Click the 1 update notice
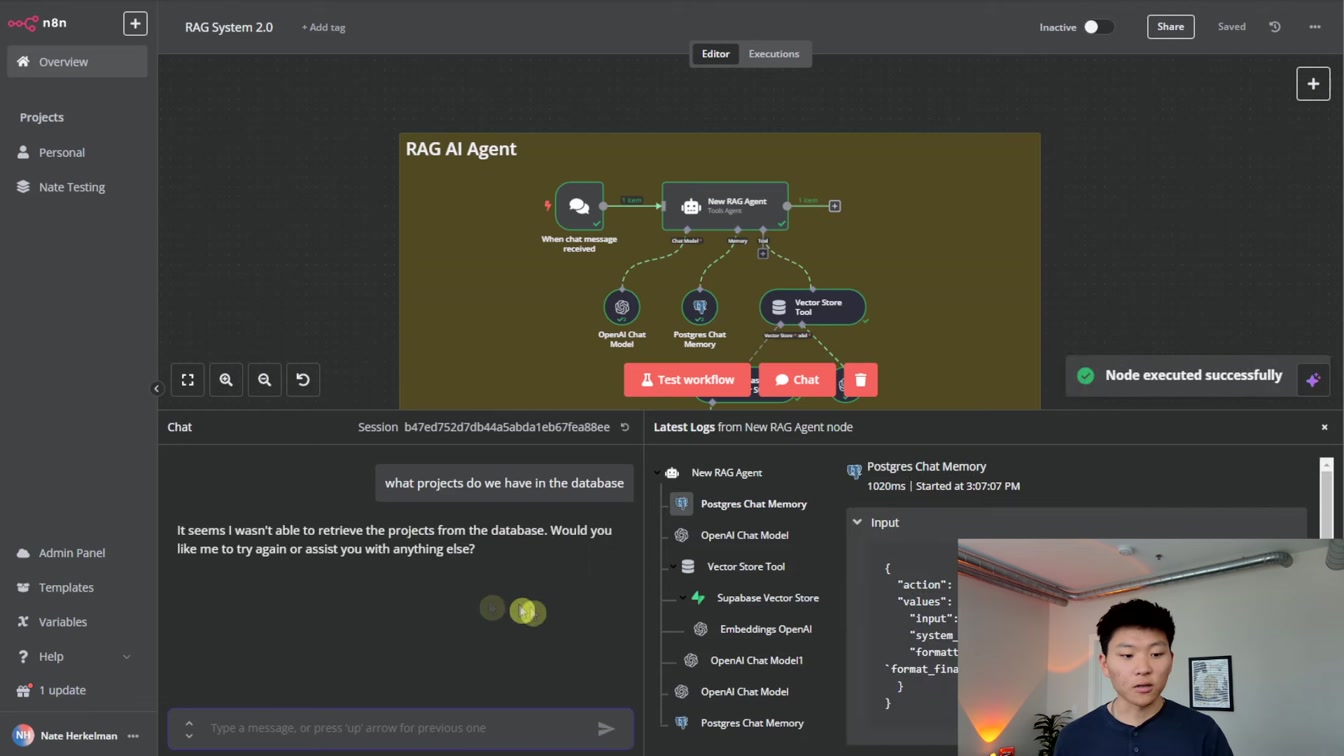 pos(62,691)
